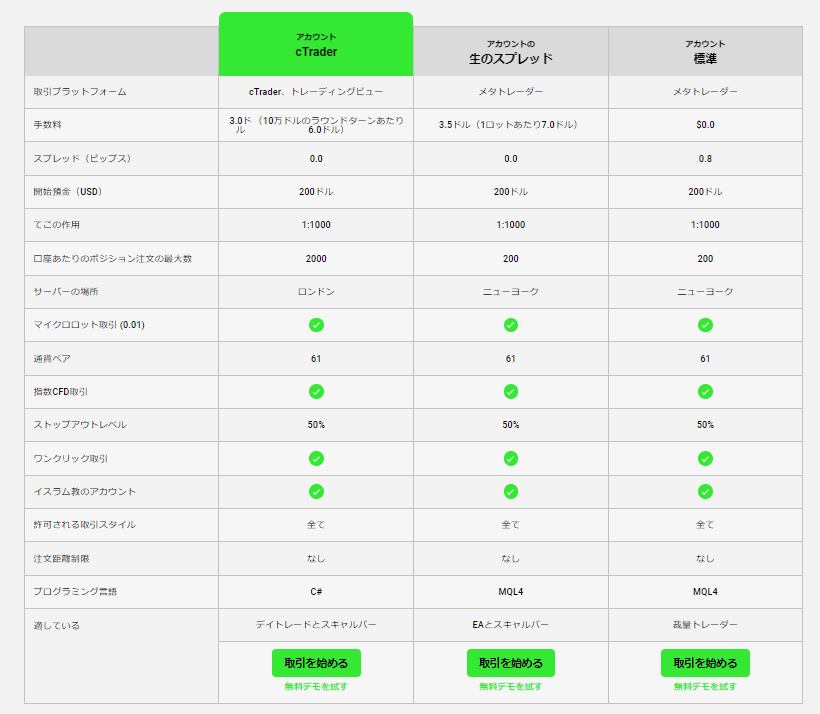Click 生のスプレッド checkmark for イスラム教のアカウント
820x714 pixels.
pos(510,491)
